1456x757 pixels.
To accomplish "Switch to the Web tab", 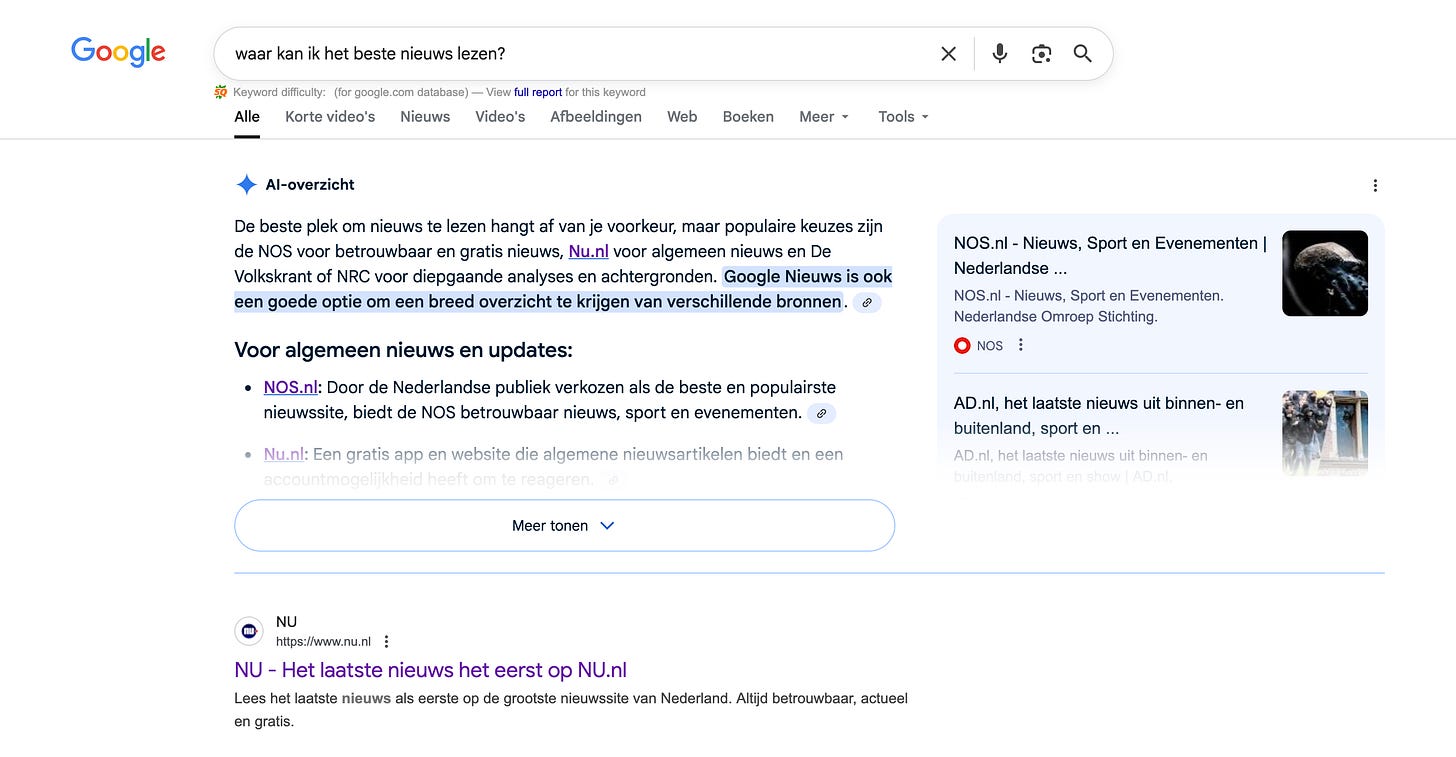I will click(682, 116).
